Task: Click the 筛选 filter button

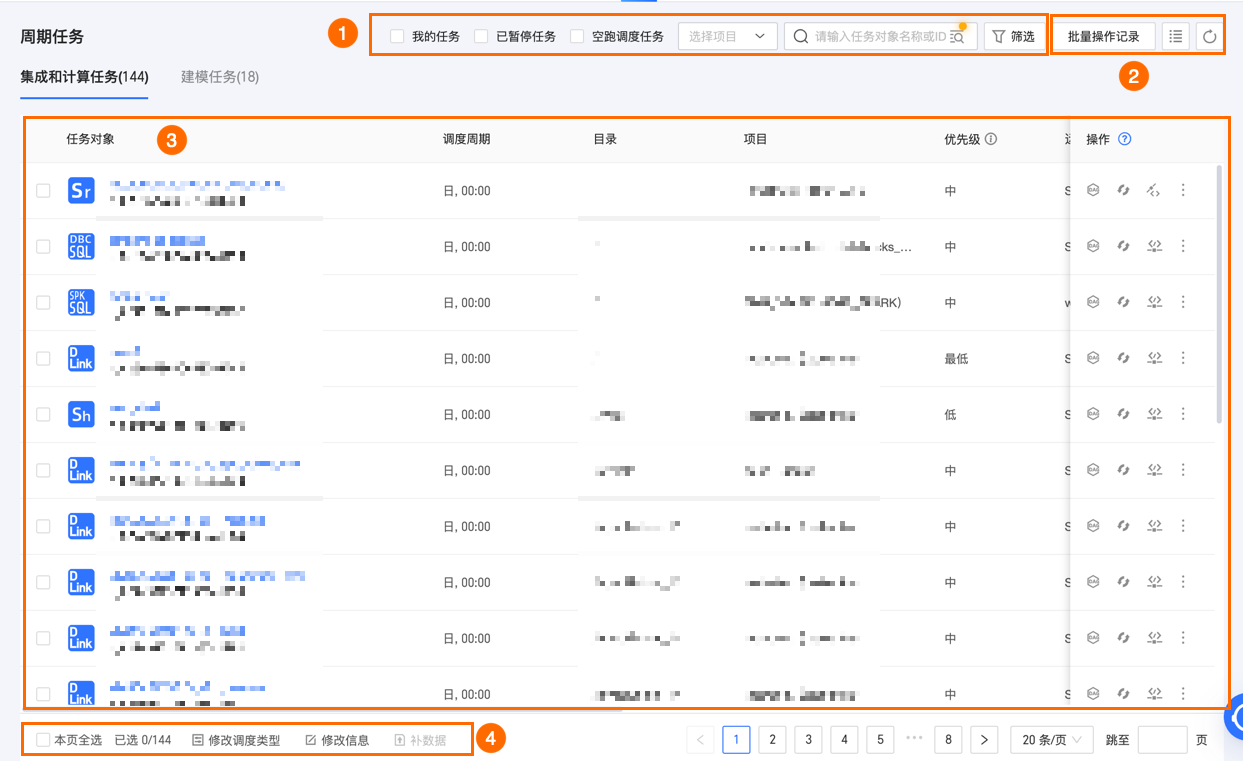Action: click(1014, 37)
